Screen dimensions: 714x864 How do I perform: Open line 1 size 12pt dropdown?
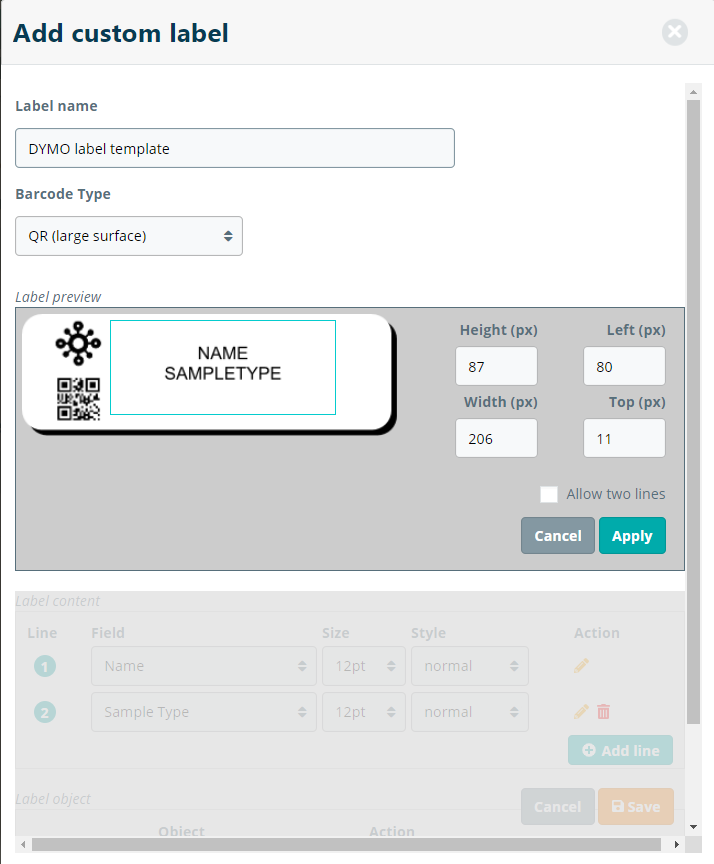pyautogui.click(x=364, y=666)
